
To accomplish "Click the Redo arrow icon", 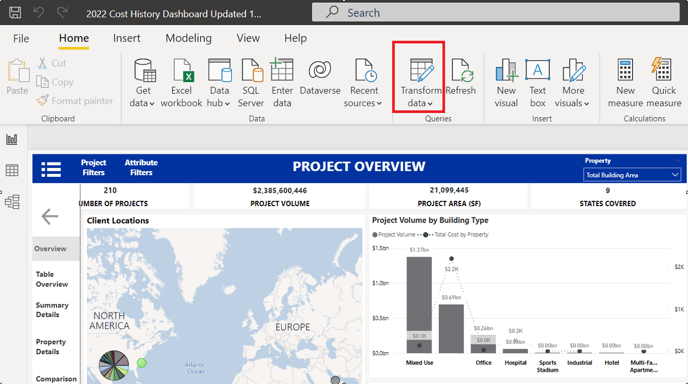I will click(x=62, y=12).
